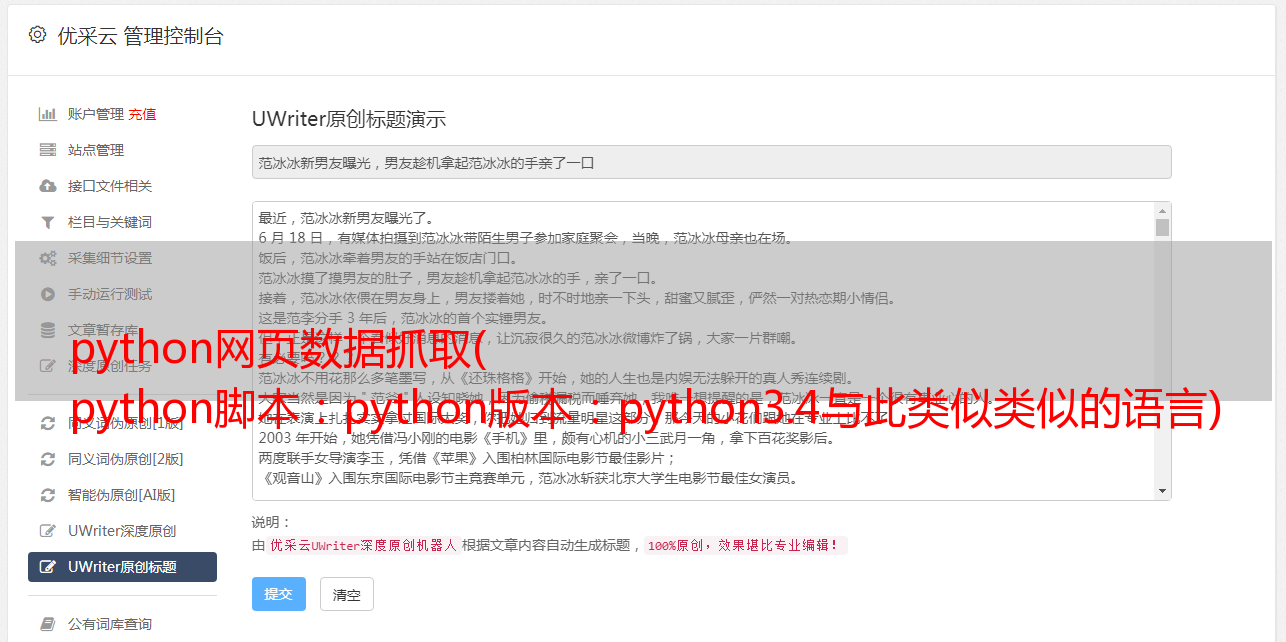Click the 100%原创，效果堪比专业编辑！ text
The width and height of the screenshot is (1286, 642).
coord(745,545)
